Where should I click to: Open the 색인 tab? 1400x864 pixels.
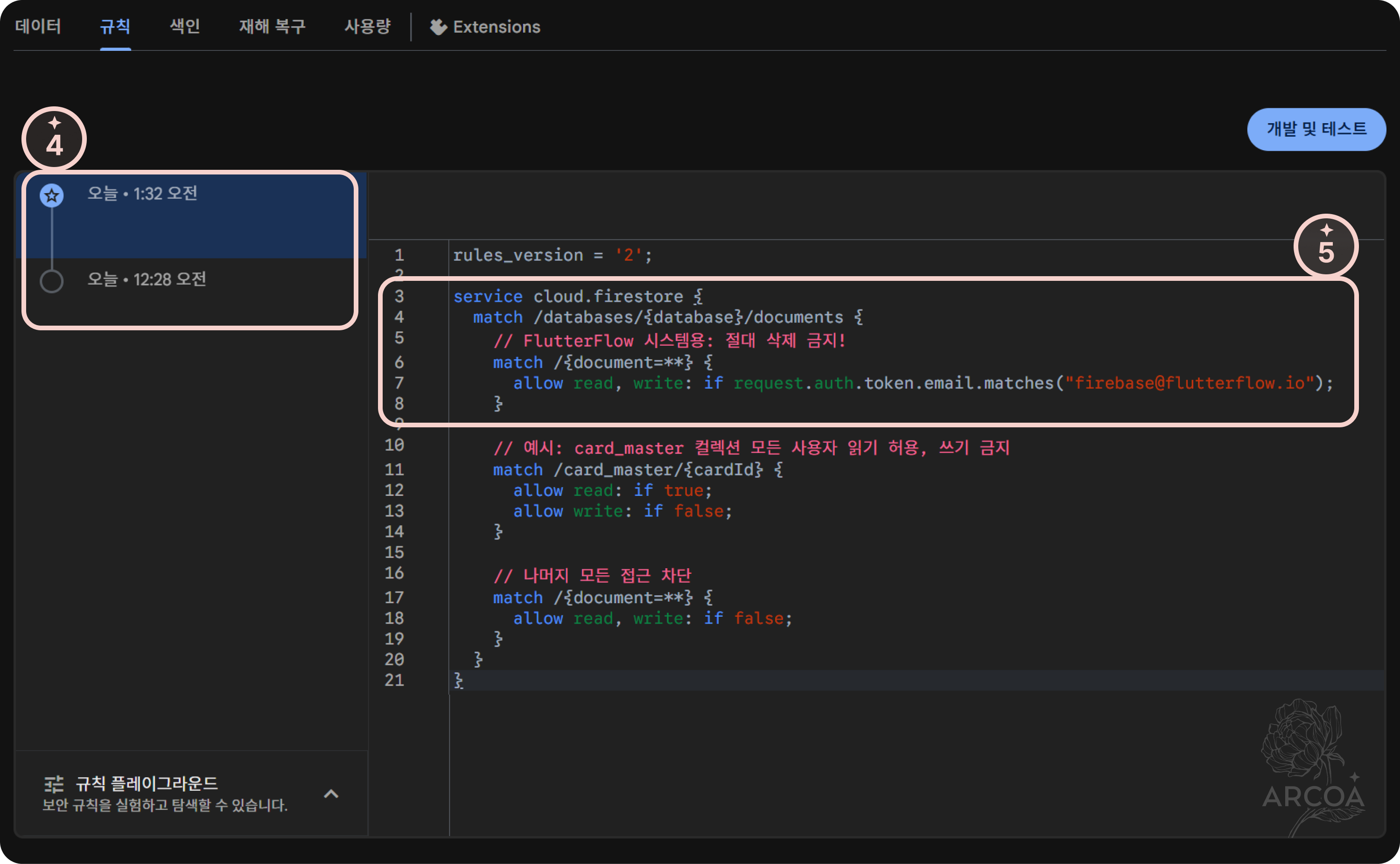click(185, 26)
